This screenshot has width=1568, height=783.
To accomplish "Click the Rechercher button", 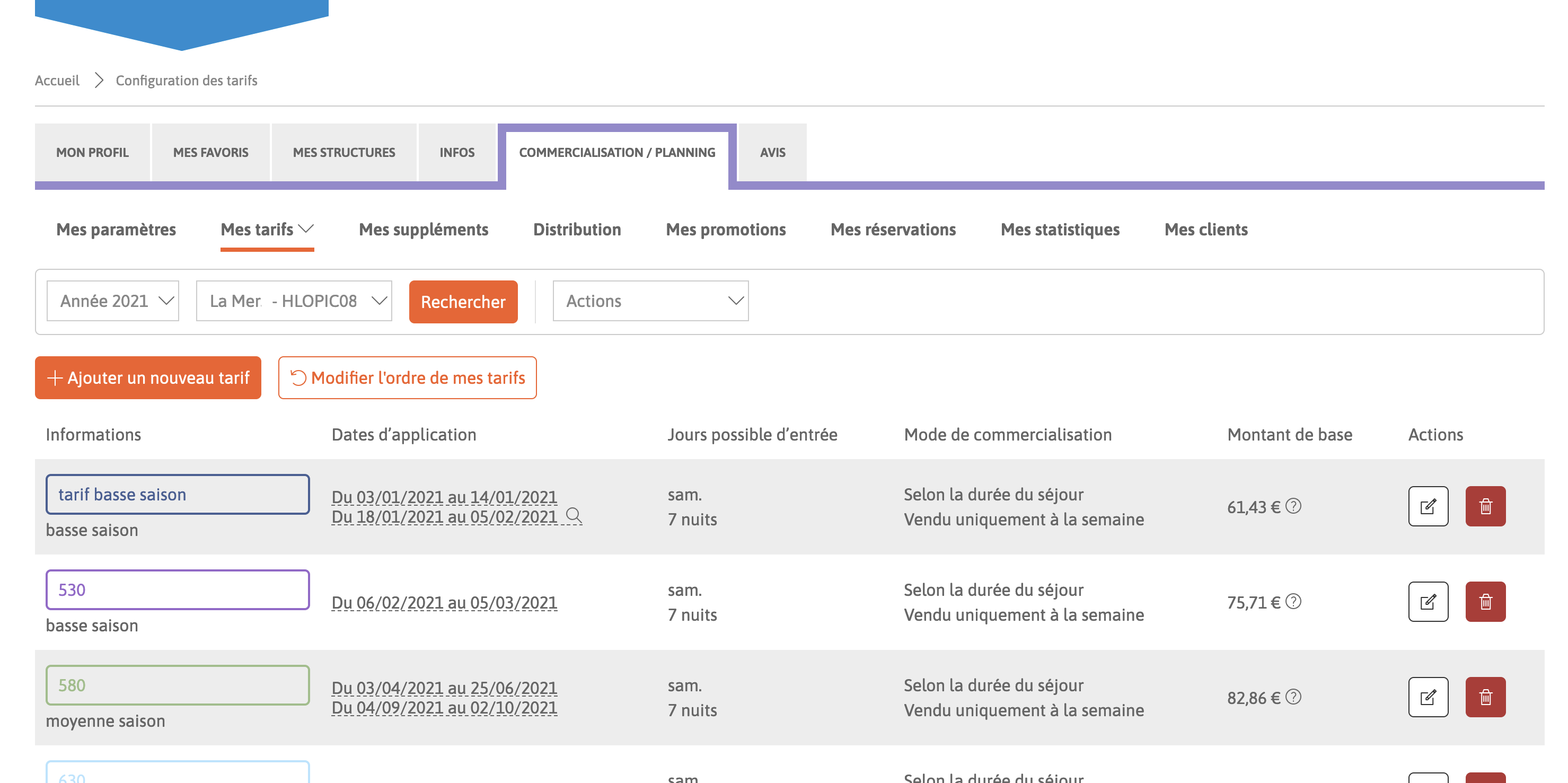I will [463, 302].
